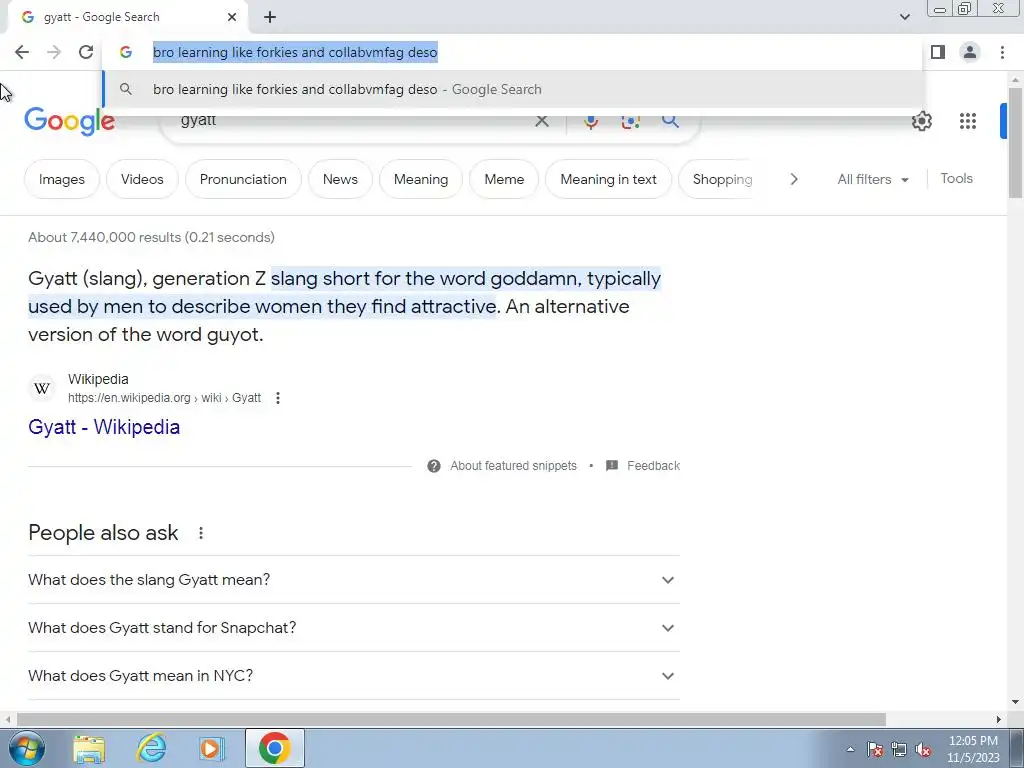Click the address bar text field
1024x768 pixels.
click(513, 52)
